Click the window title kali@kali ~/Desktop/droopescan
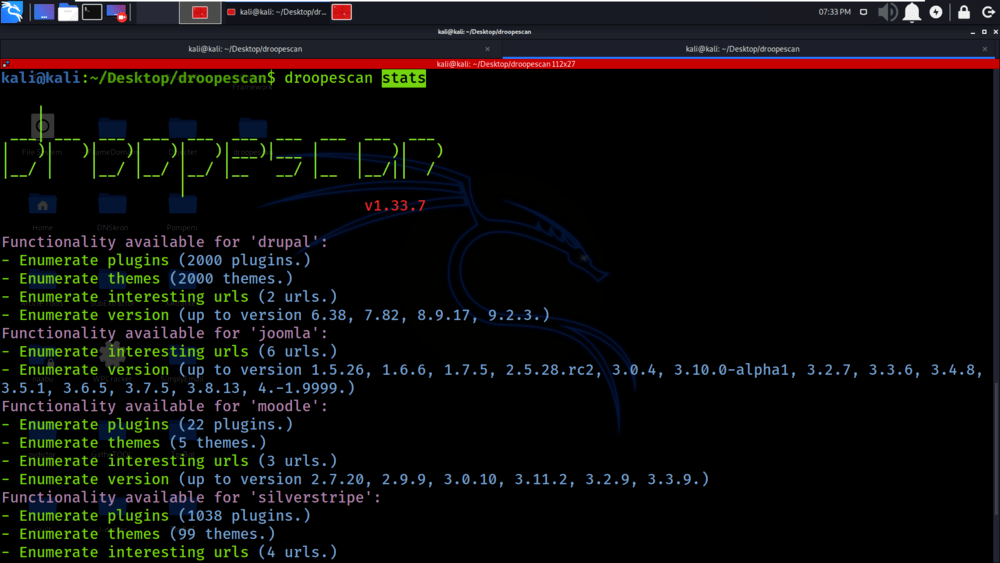The width and height of the screenshot is (1000, 563). pyautogui.click(x=484, y=31)
